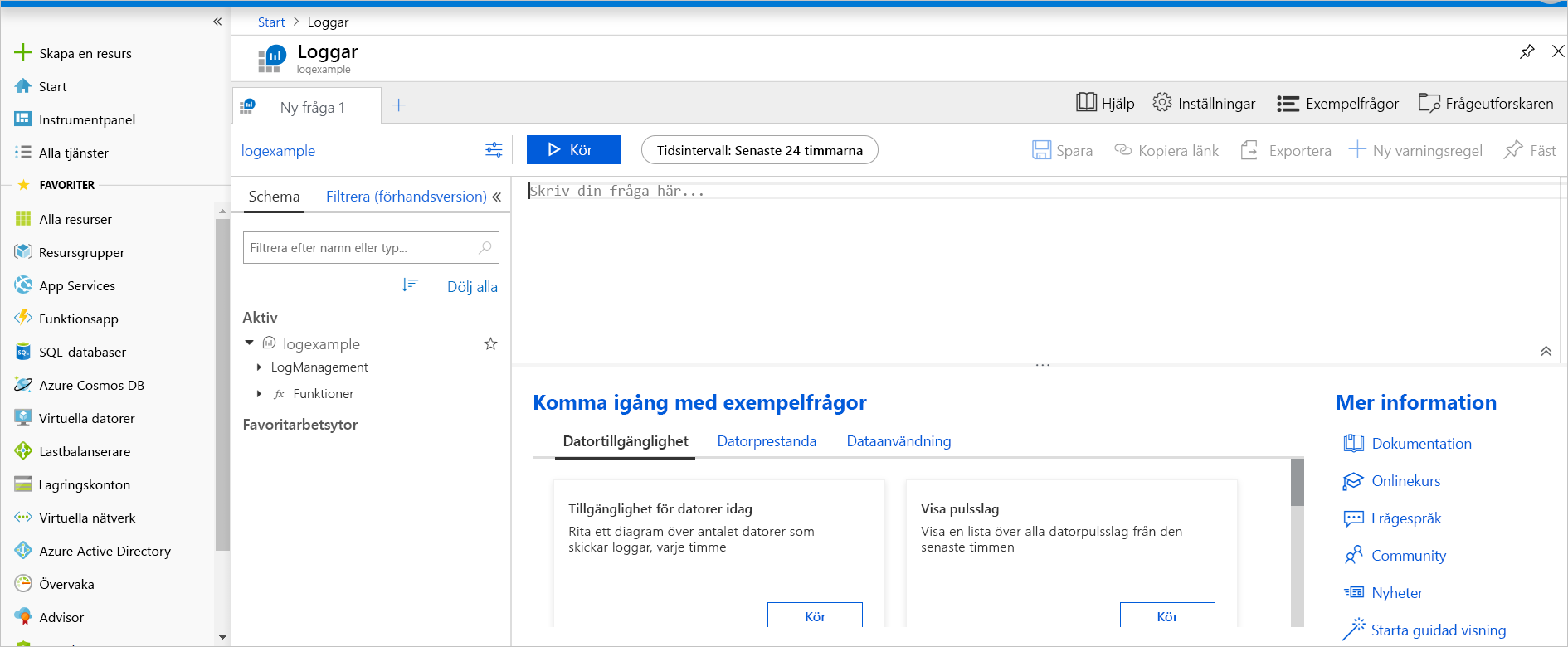Open Virtuella datorer monitor icon
This screenshot has width=1568, height=647.
pyautogui.click(x=23, y=418)
